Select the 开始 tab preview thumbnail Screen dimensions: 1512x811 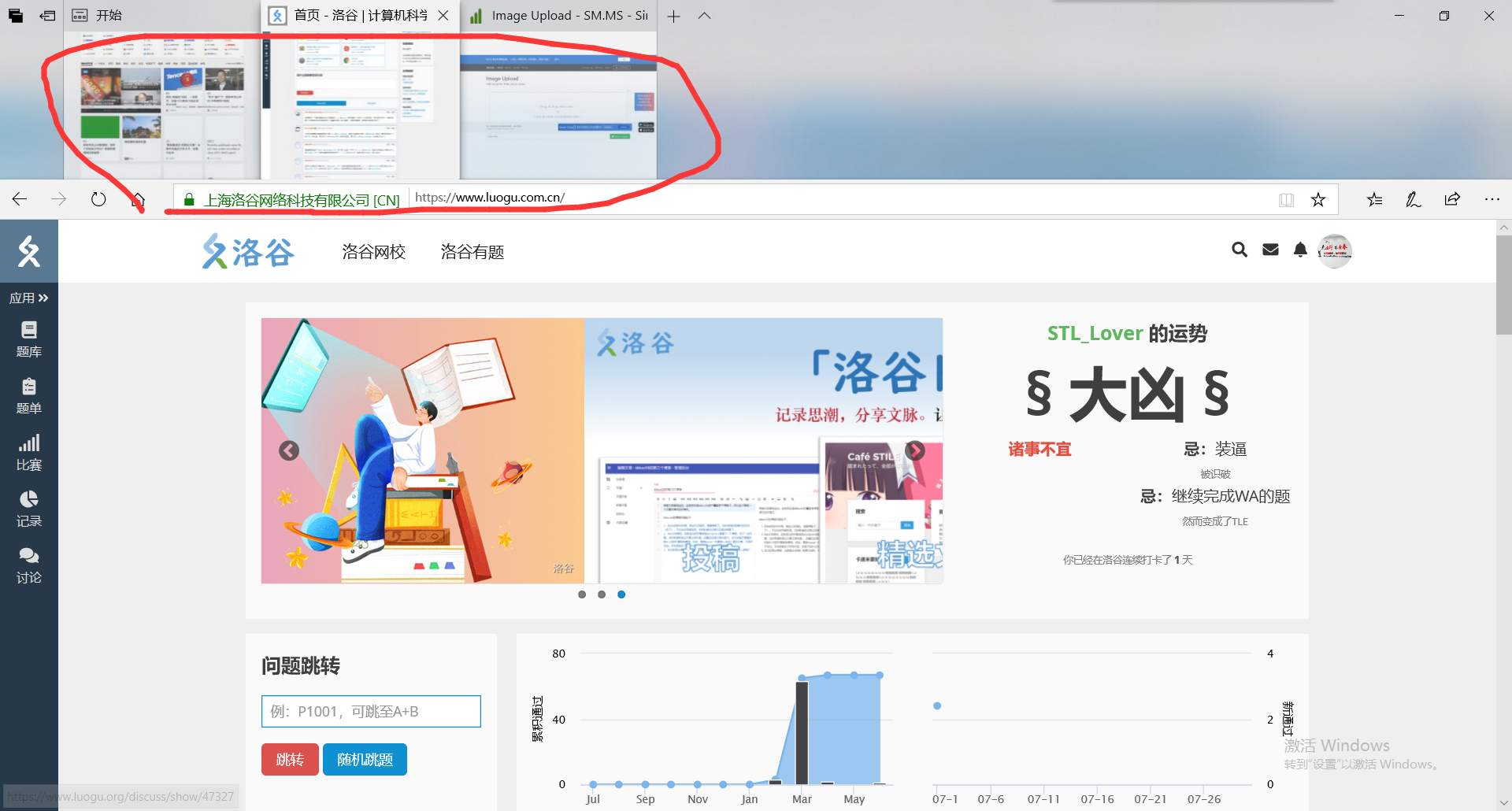pyautogui.click(x=162, y=106)
